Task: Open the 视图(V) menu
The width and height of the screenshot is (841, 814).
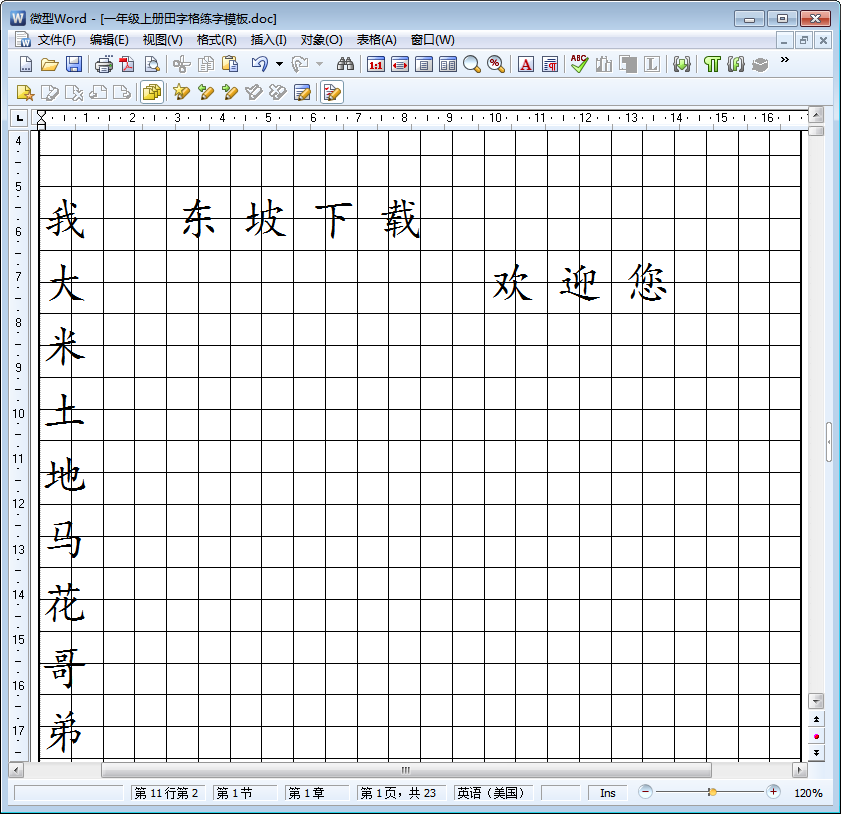Action: point(163,40)
